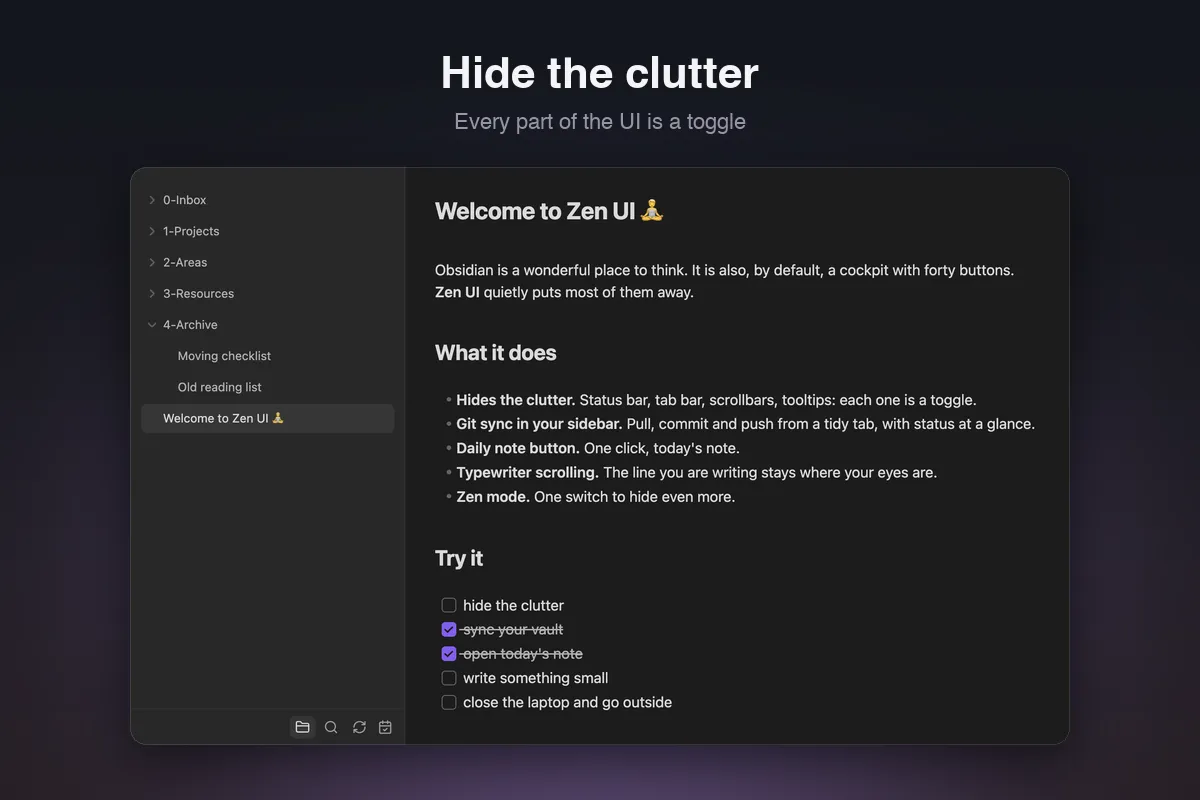
Task: Select the Welcome to Zen UI note
Action: 267,418
